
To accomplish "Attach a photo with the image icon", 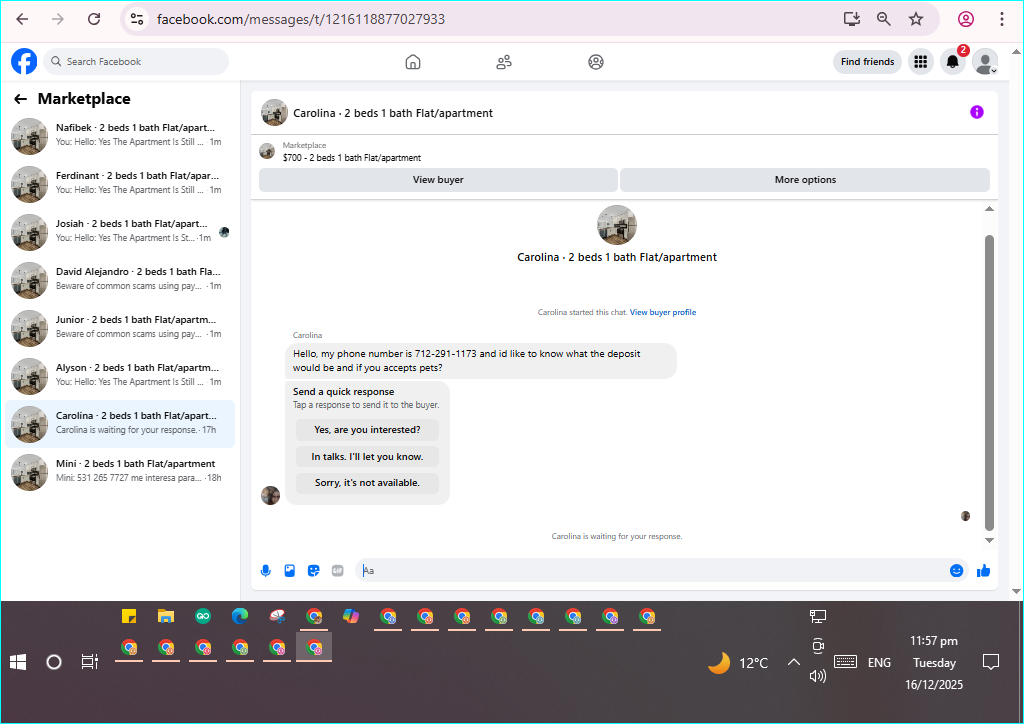I will 290,571.
